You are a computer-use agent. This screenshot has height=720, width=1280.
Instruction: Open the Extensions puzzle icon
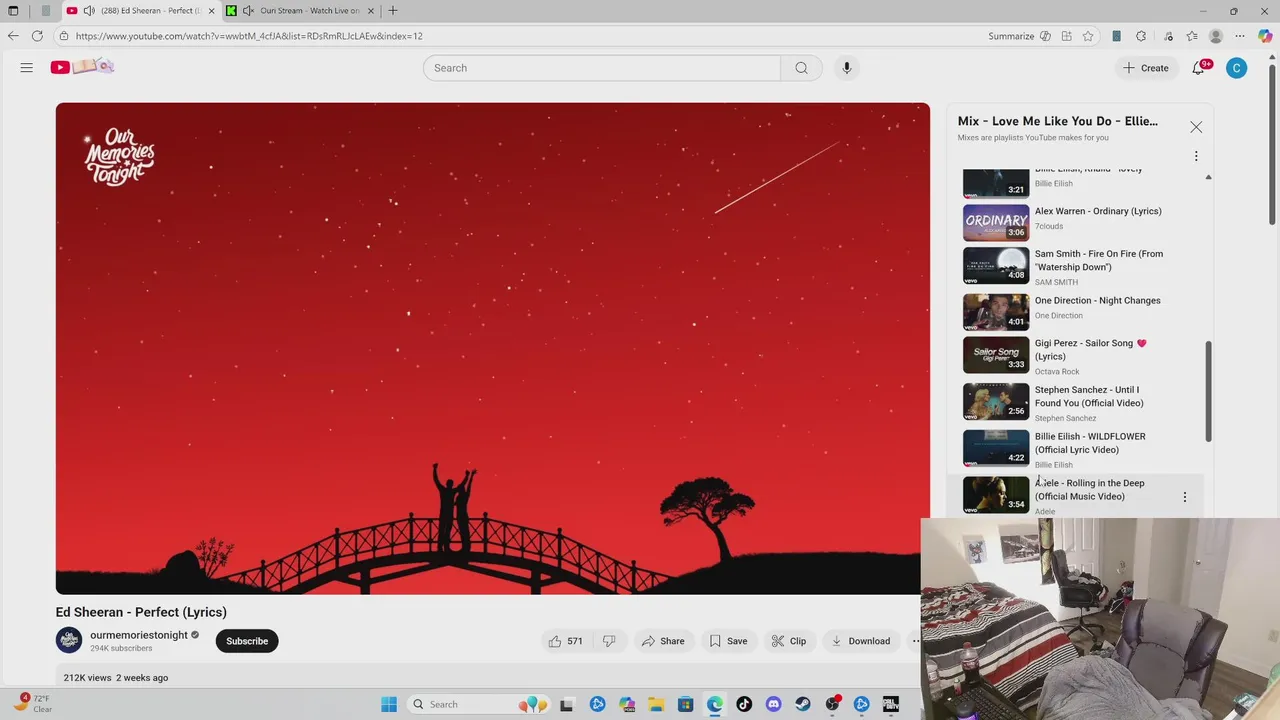(1141, 36)
